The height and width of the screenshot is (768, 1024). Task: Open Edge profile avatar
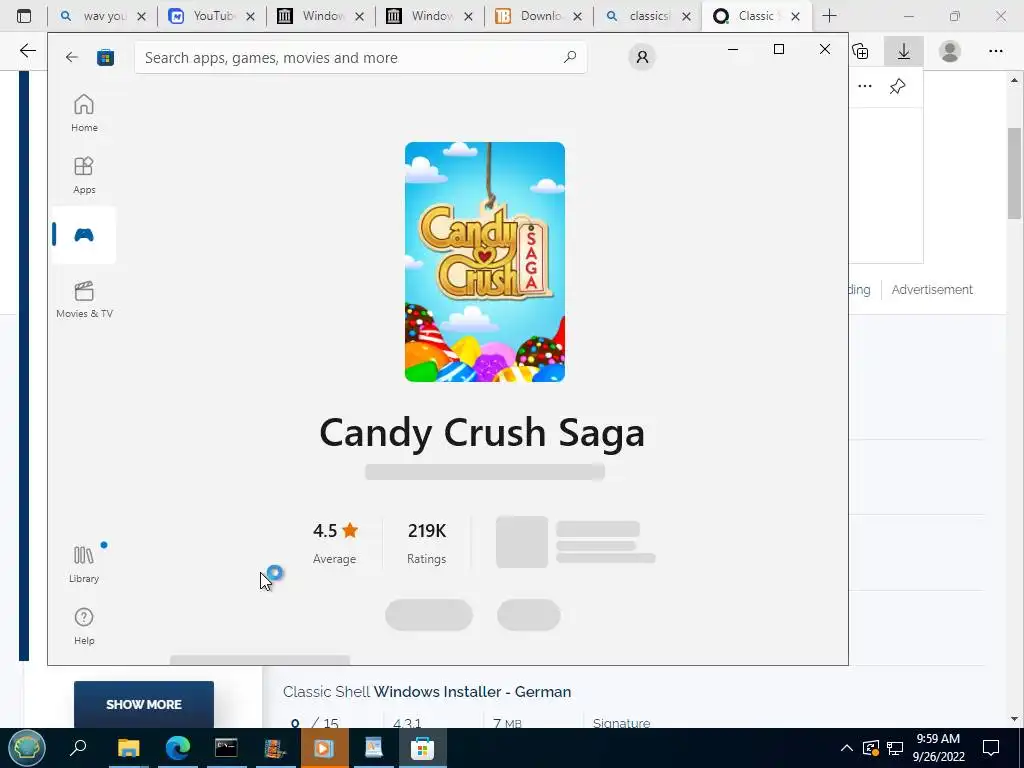pos(950,51)
